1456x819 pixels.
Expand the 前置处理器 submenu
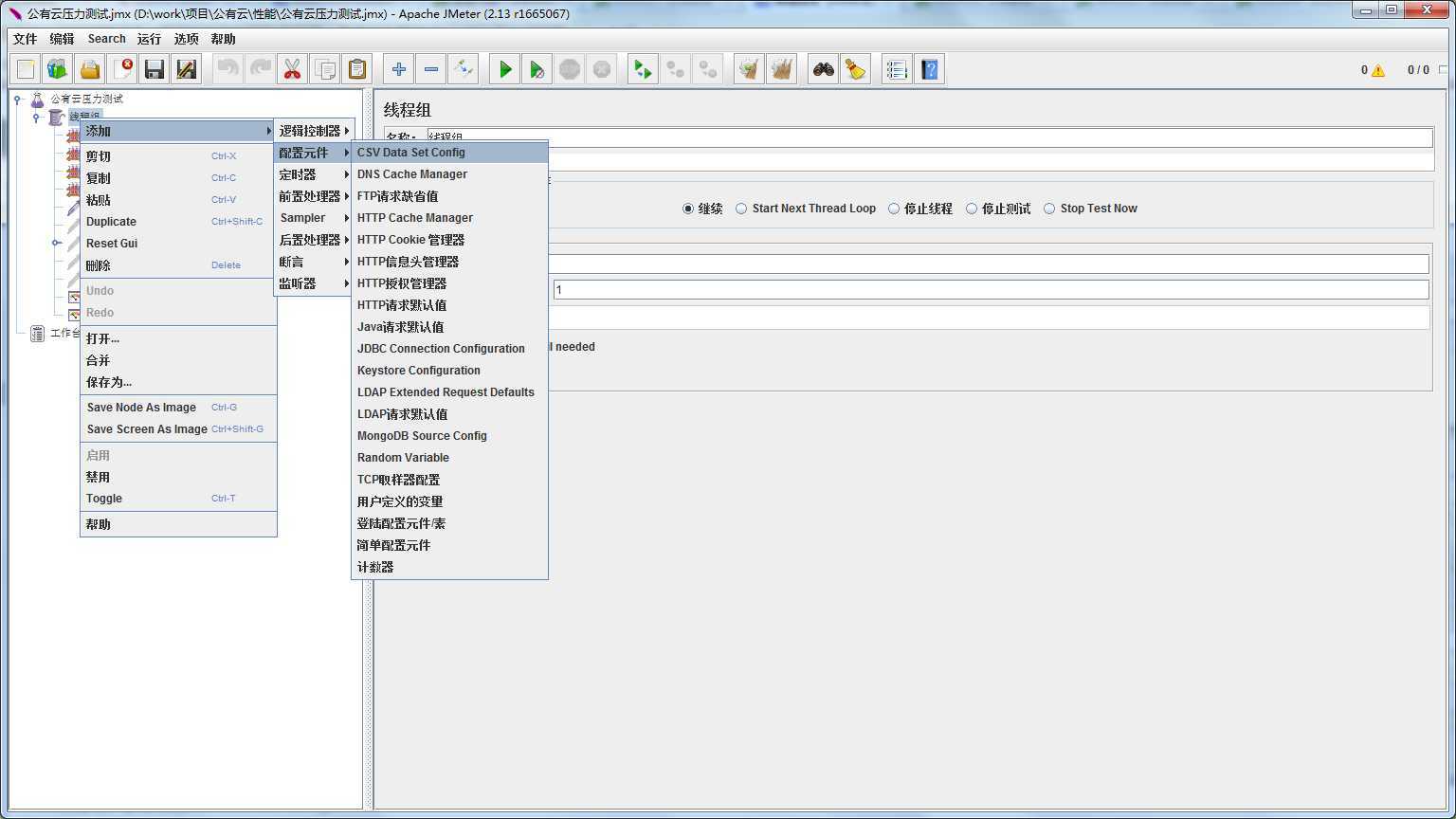[x=313, y=196]
